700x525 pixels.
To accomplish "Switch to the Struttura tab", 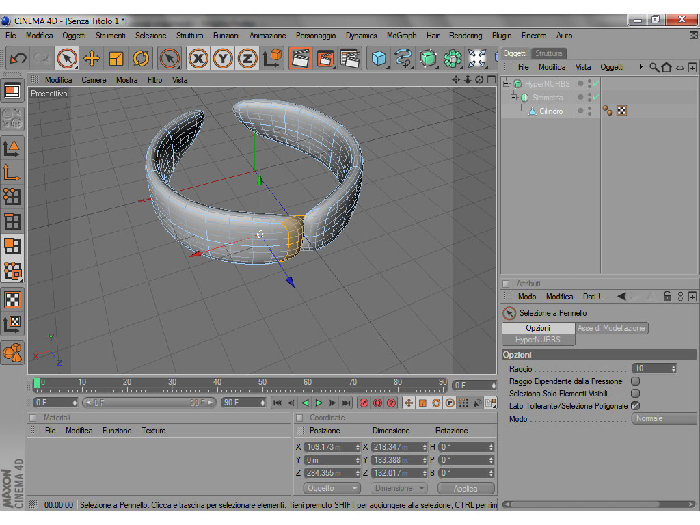I will (x=549, y=53).
